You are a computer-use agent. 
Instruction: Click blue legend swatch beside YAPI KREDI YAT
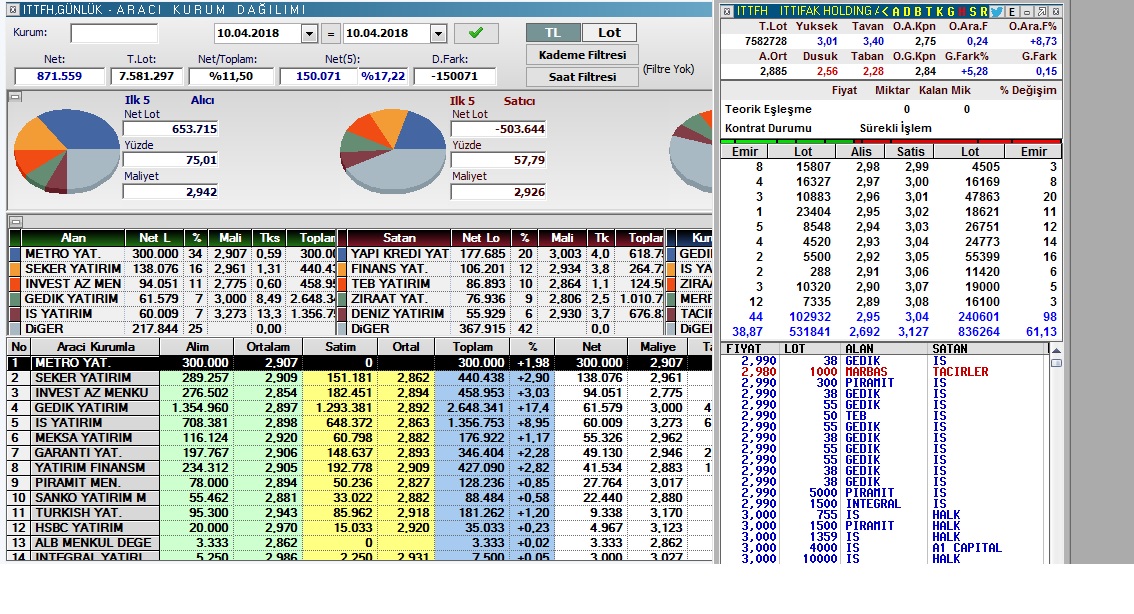tap(342, 254)
